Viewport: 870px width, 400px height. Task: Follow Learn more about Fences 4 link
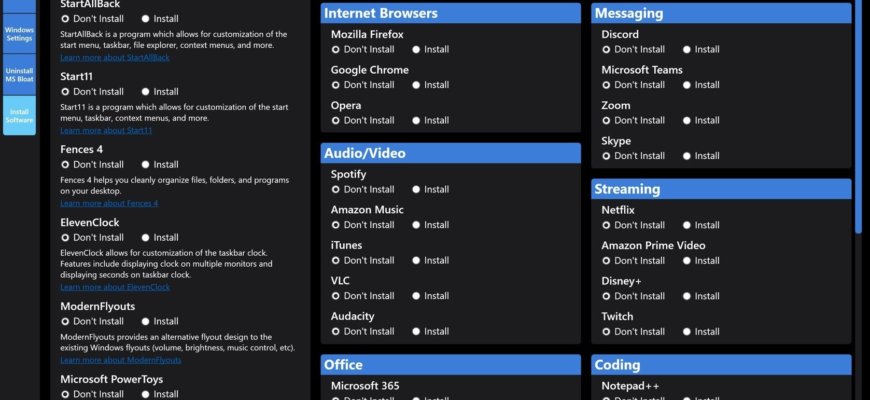point(109,203)
